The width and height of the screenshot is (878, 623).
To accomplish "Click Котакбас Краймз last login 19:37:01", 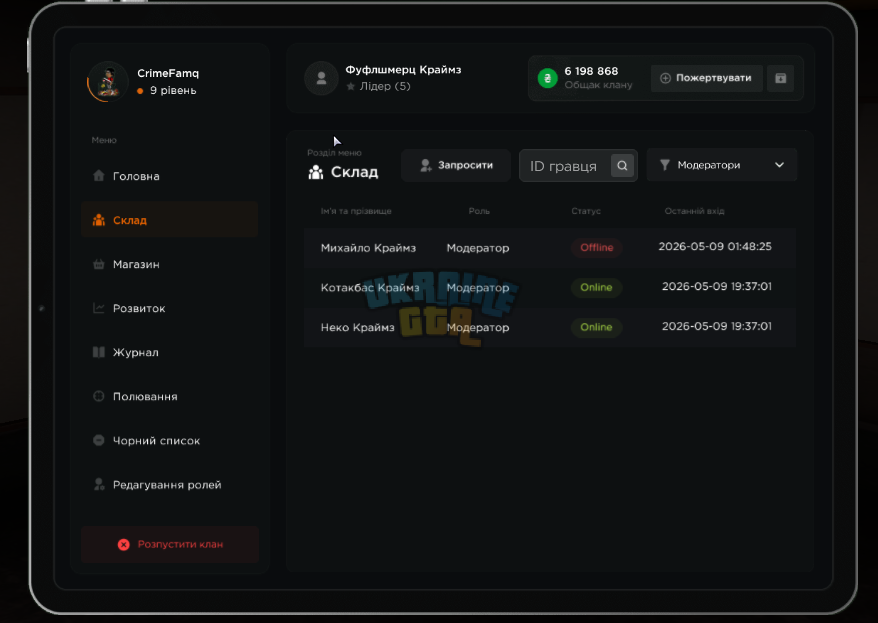I will click(x=717, y=286).
